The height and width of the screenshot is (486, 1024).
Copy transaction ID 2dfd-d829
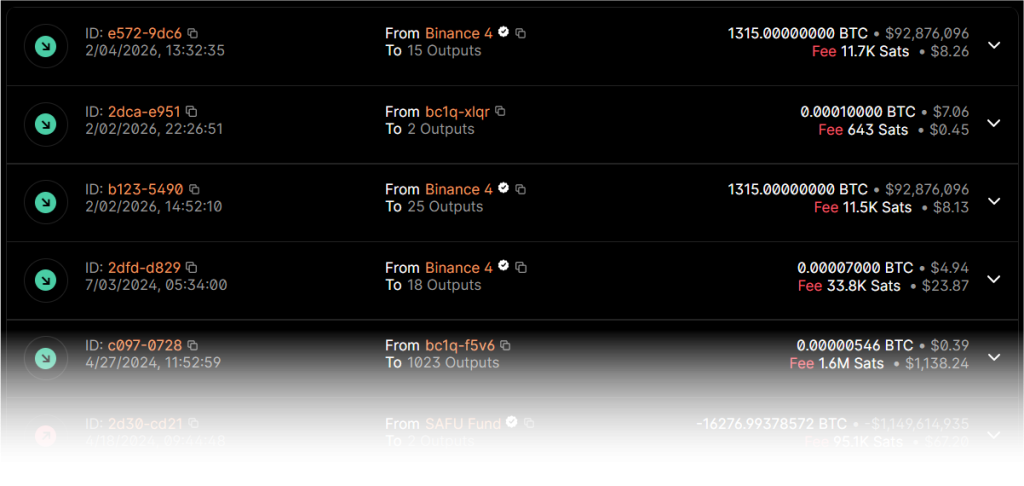coord(191,267)
